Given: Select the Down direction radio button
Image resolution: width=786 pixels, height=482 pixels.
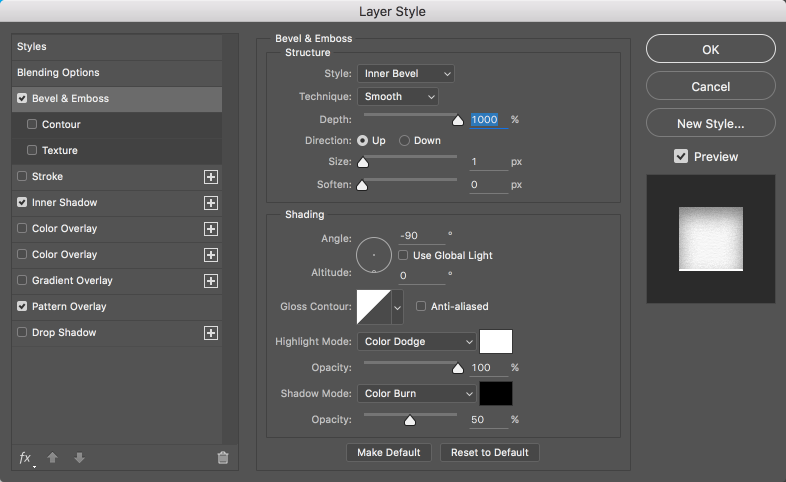Looking at the screenshot, I should click(x=404, y=141).
